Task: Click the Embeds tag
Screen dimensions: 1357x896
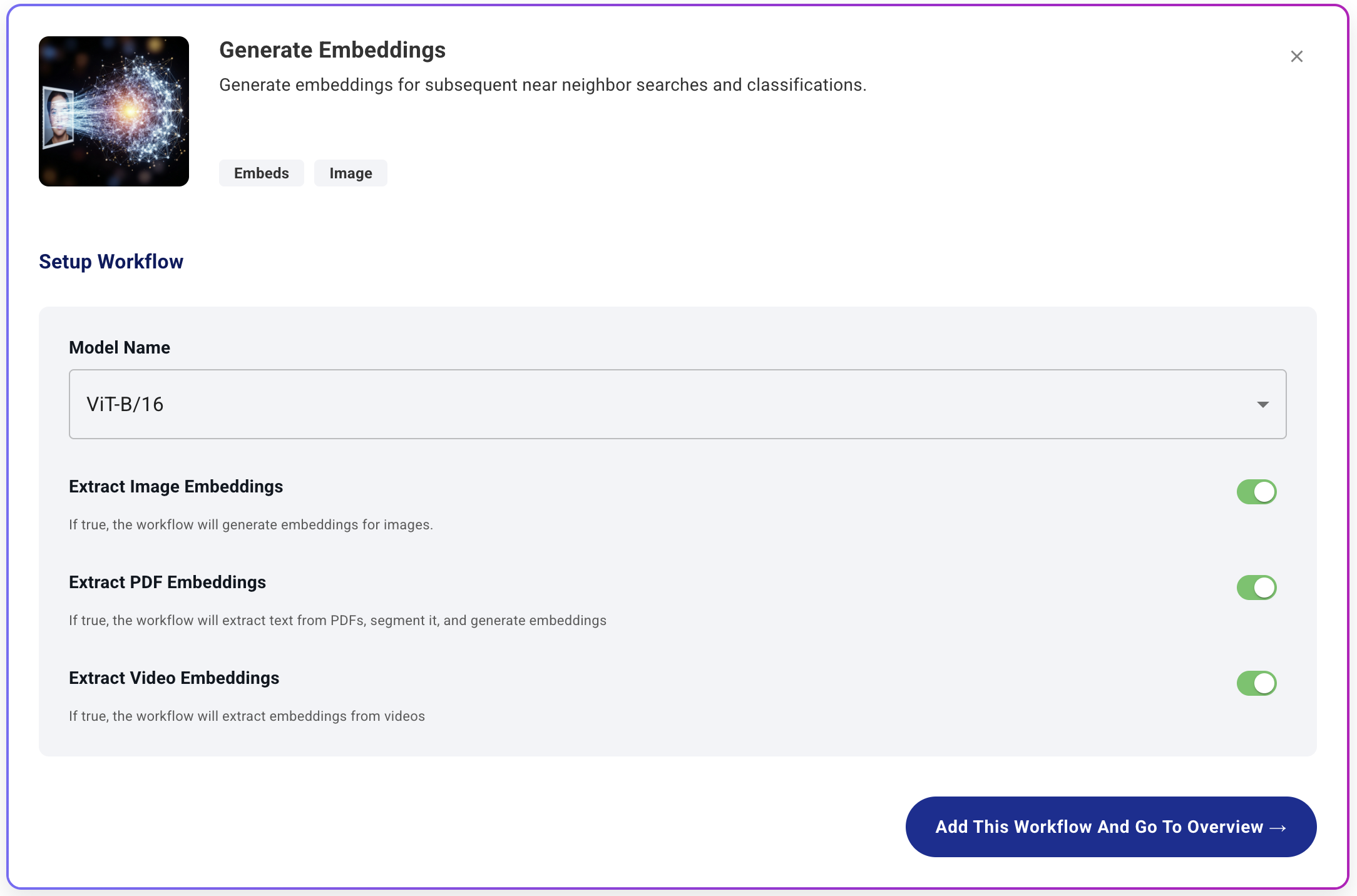Action: (261, 173)
